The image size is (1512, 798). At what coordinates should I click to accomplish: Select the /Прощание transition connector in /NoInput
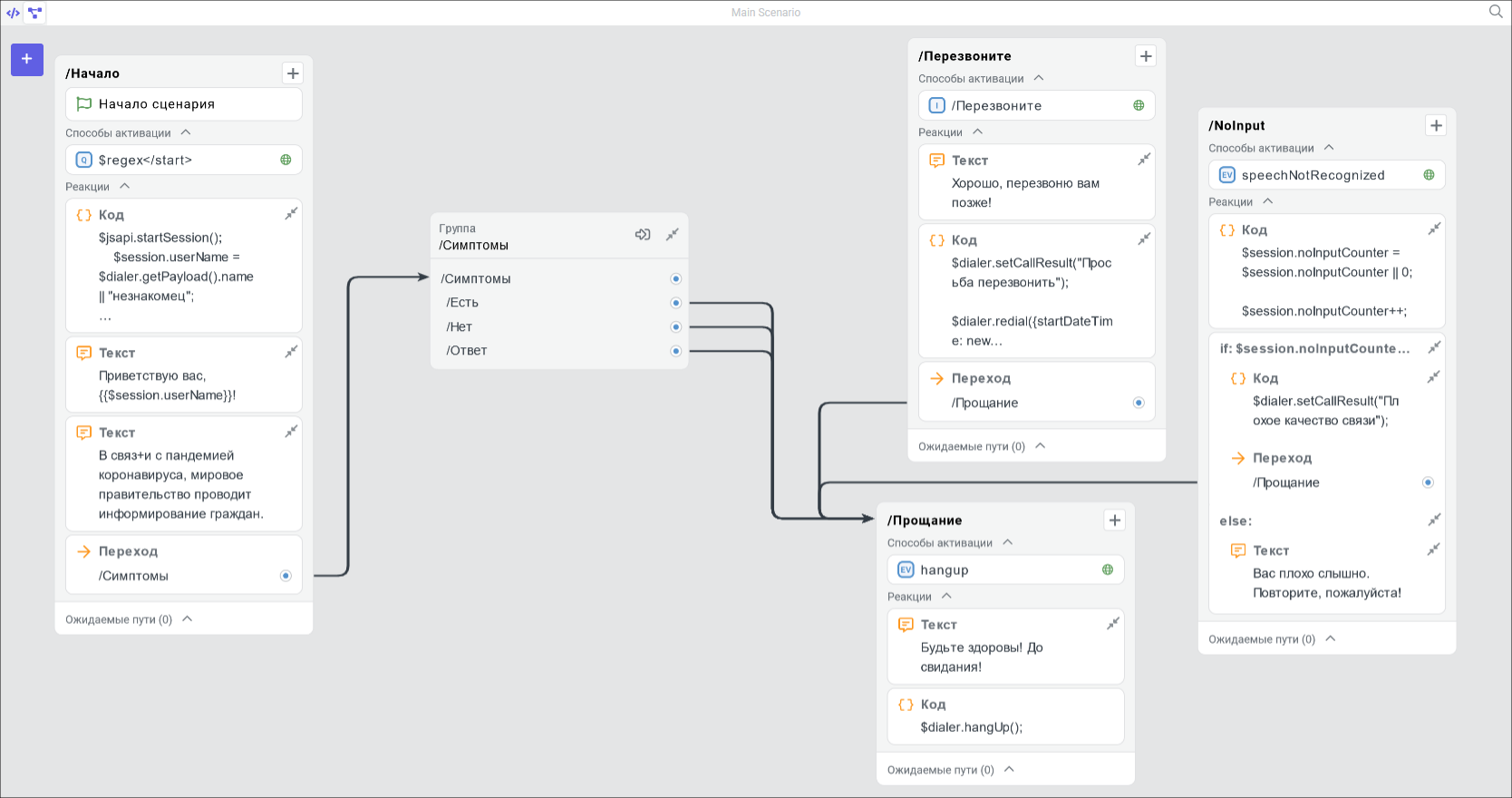point(1428,482)
